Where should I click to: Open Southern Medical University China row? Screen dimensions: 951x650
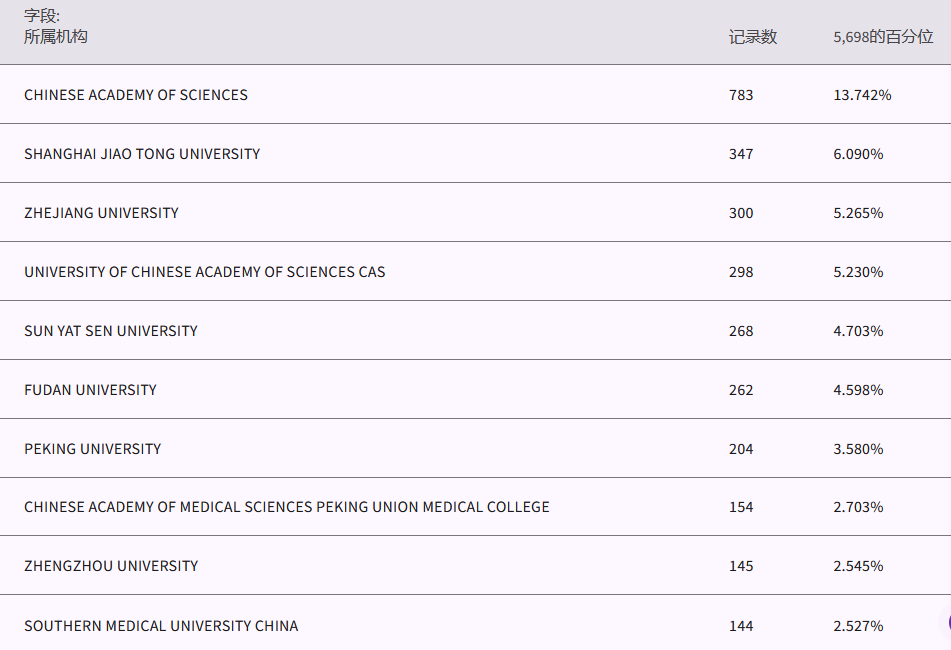[161, 626]
